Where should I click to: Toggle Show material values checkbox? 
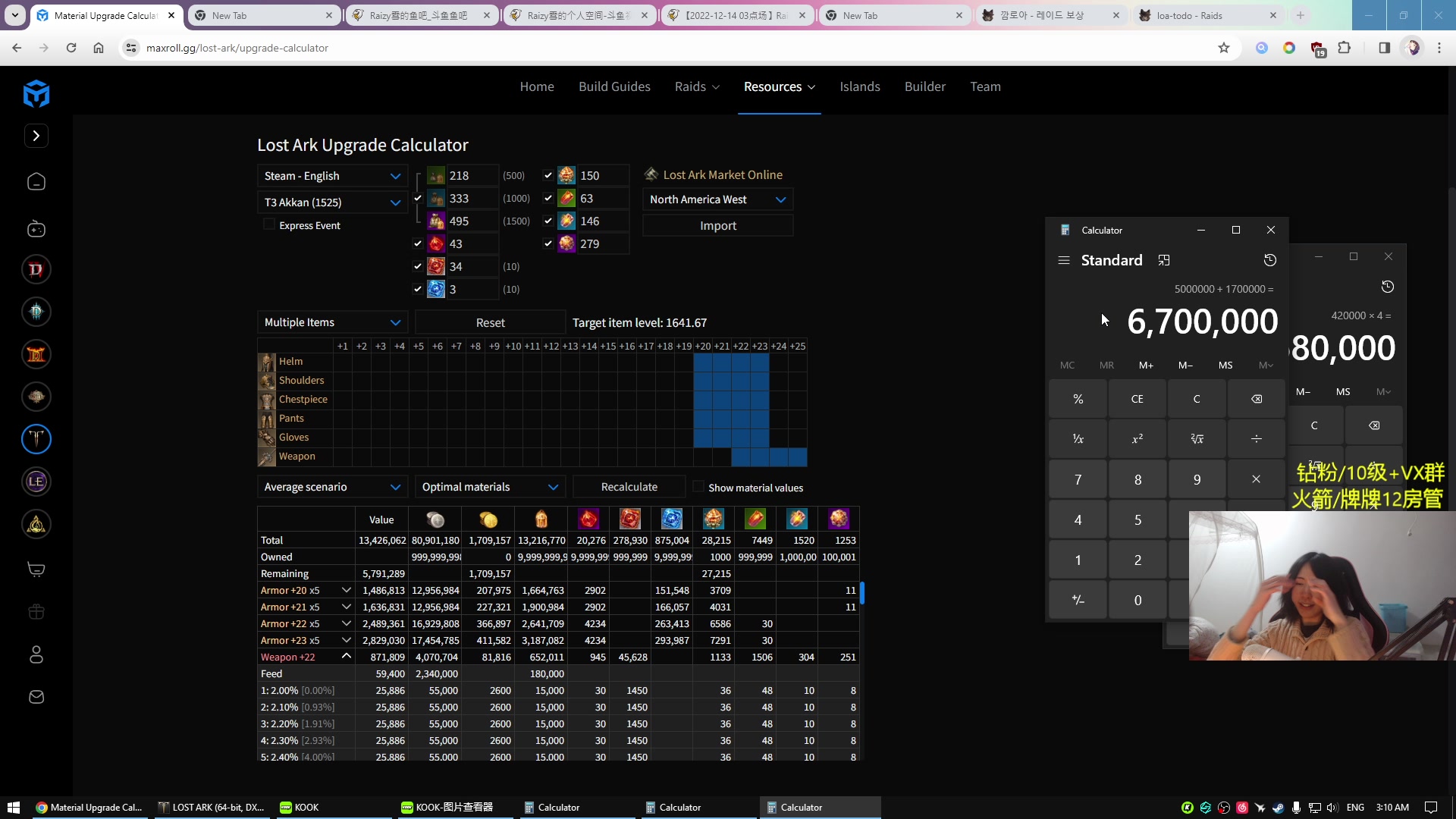point(698,487)
